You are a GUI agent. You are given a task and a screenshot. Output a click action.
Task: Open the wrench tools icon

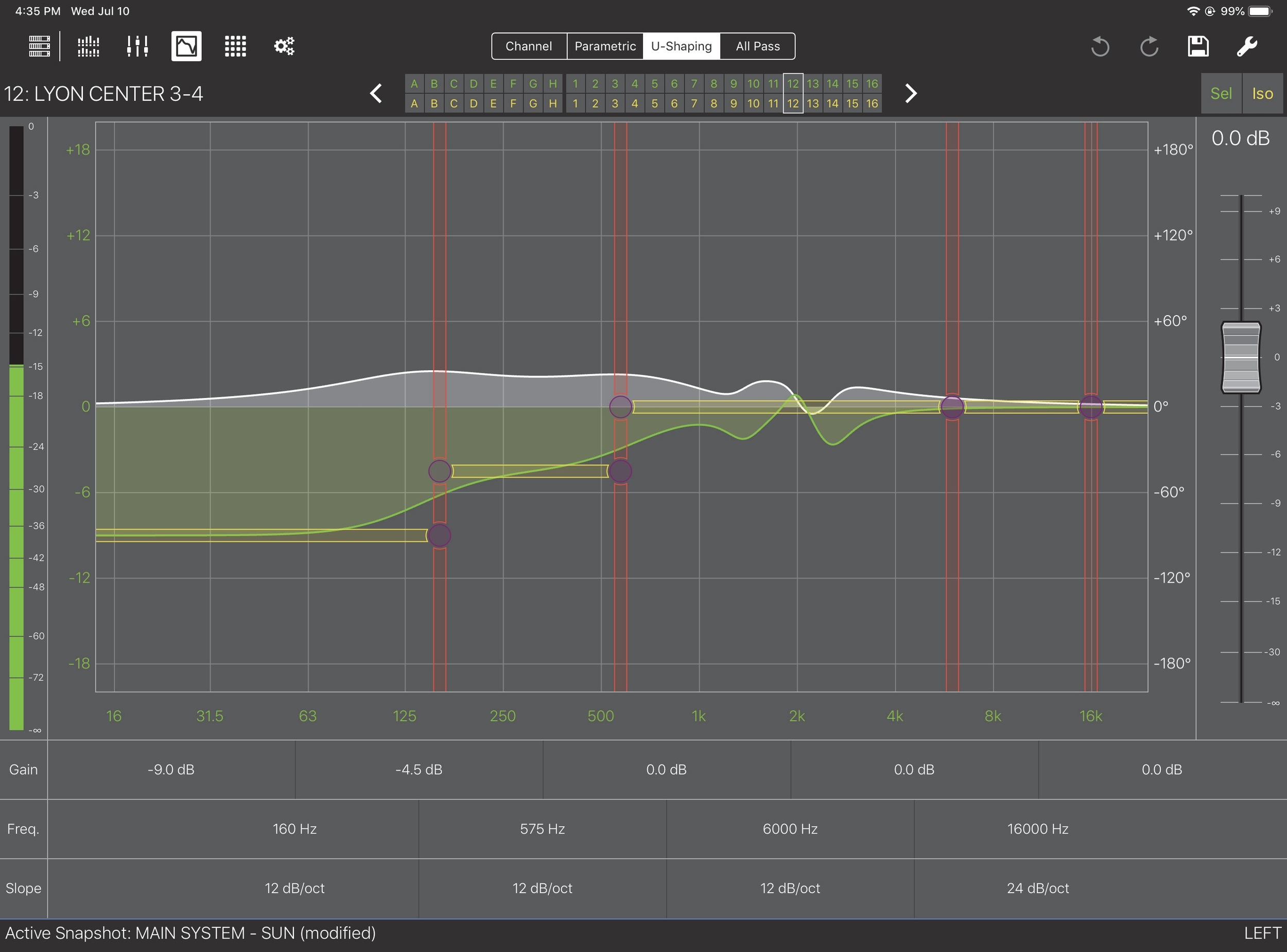(x=1247, y=46)
